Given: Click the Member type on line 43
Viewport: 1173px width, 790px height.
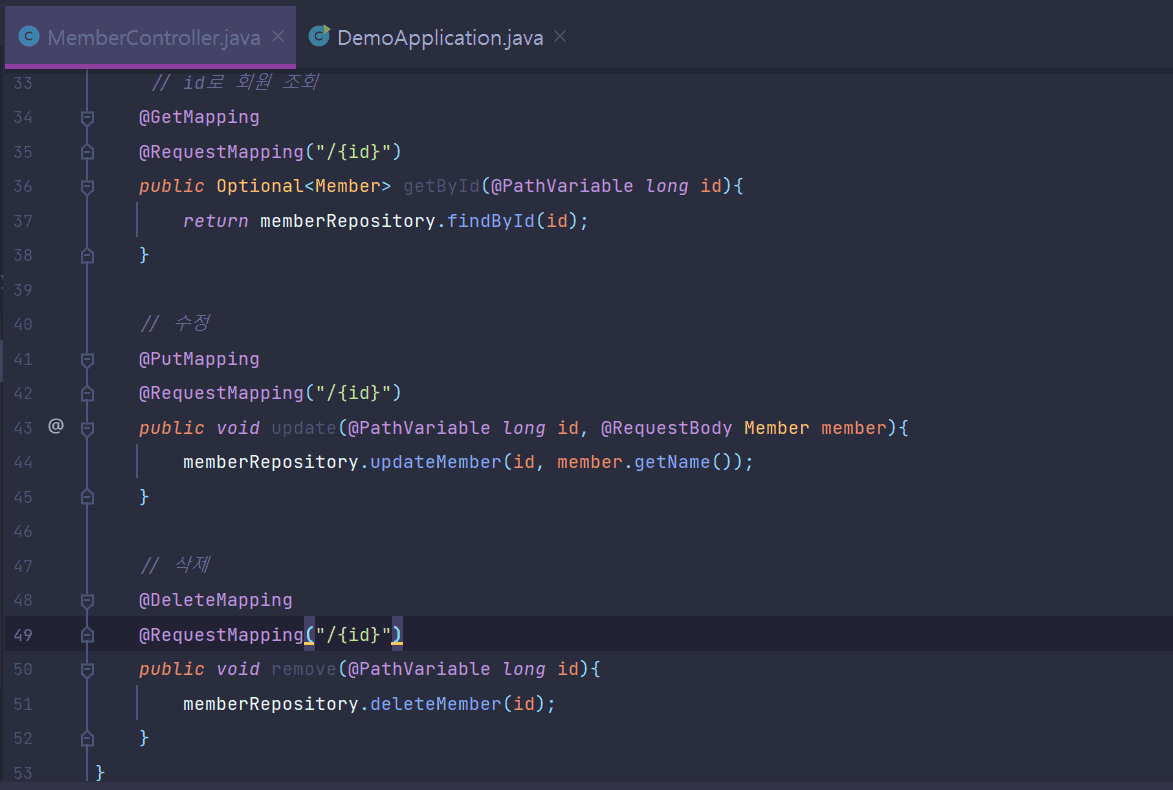Looking at the screenshot, I should (777, 428).
